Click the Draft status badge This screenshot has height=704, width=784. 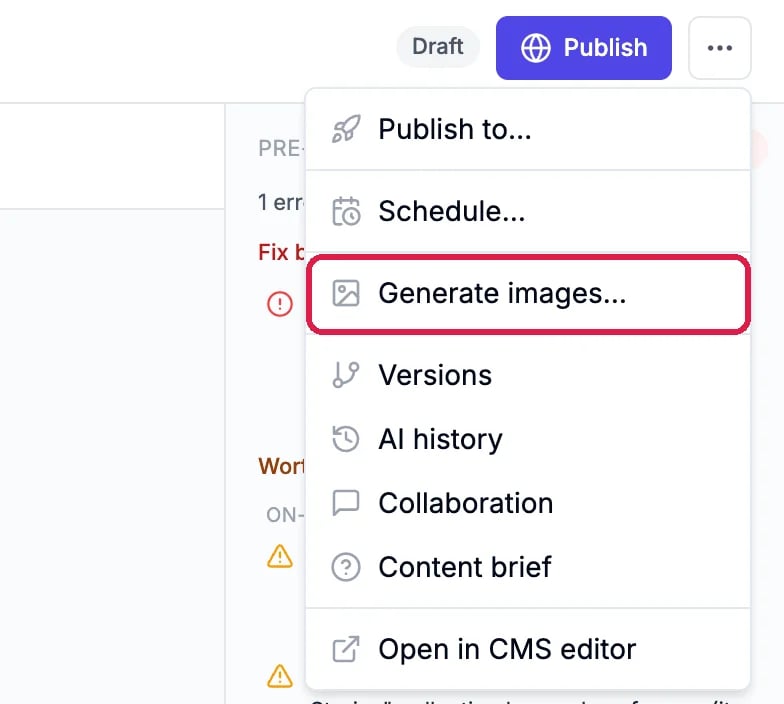pyautogui.click(x=438, y=46)
